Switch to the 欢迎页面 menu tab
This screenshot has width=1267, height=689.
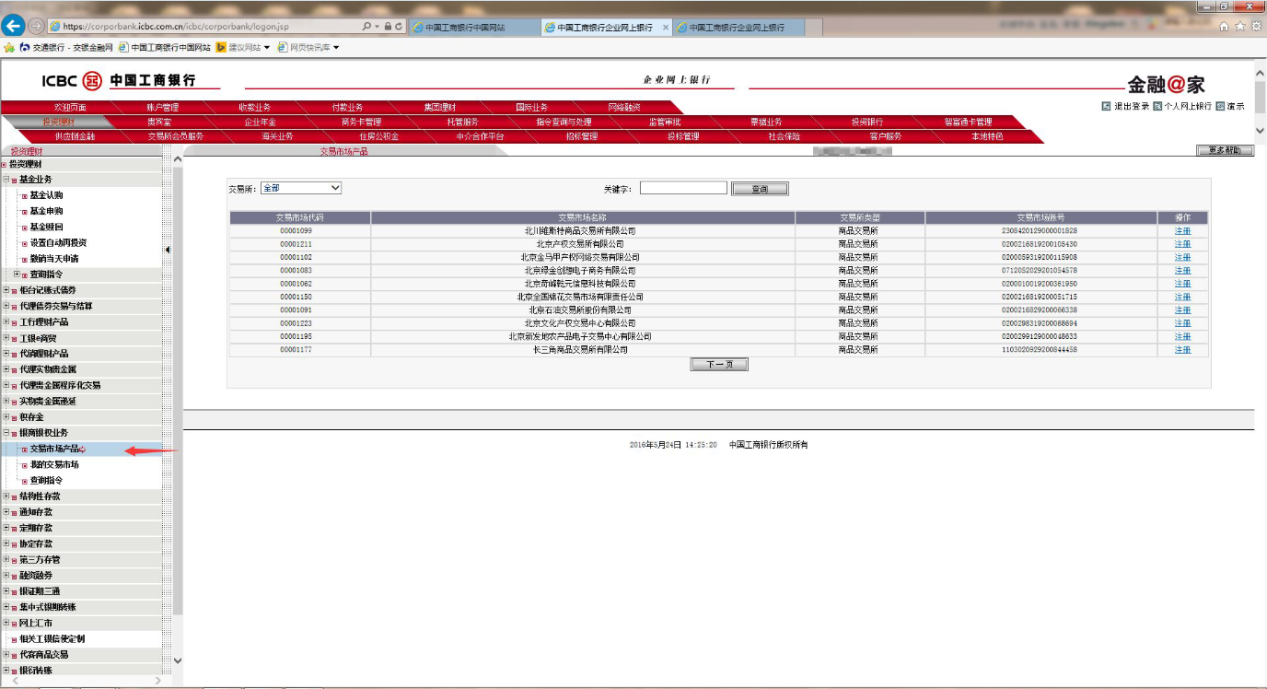tap(70, 107)
